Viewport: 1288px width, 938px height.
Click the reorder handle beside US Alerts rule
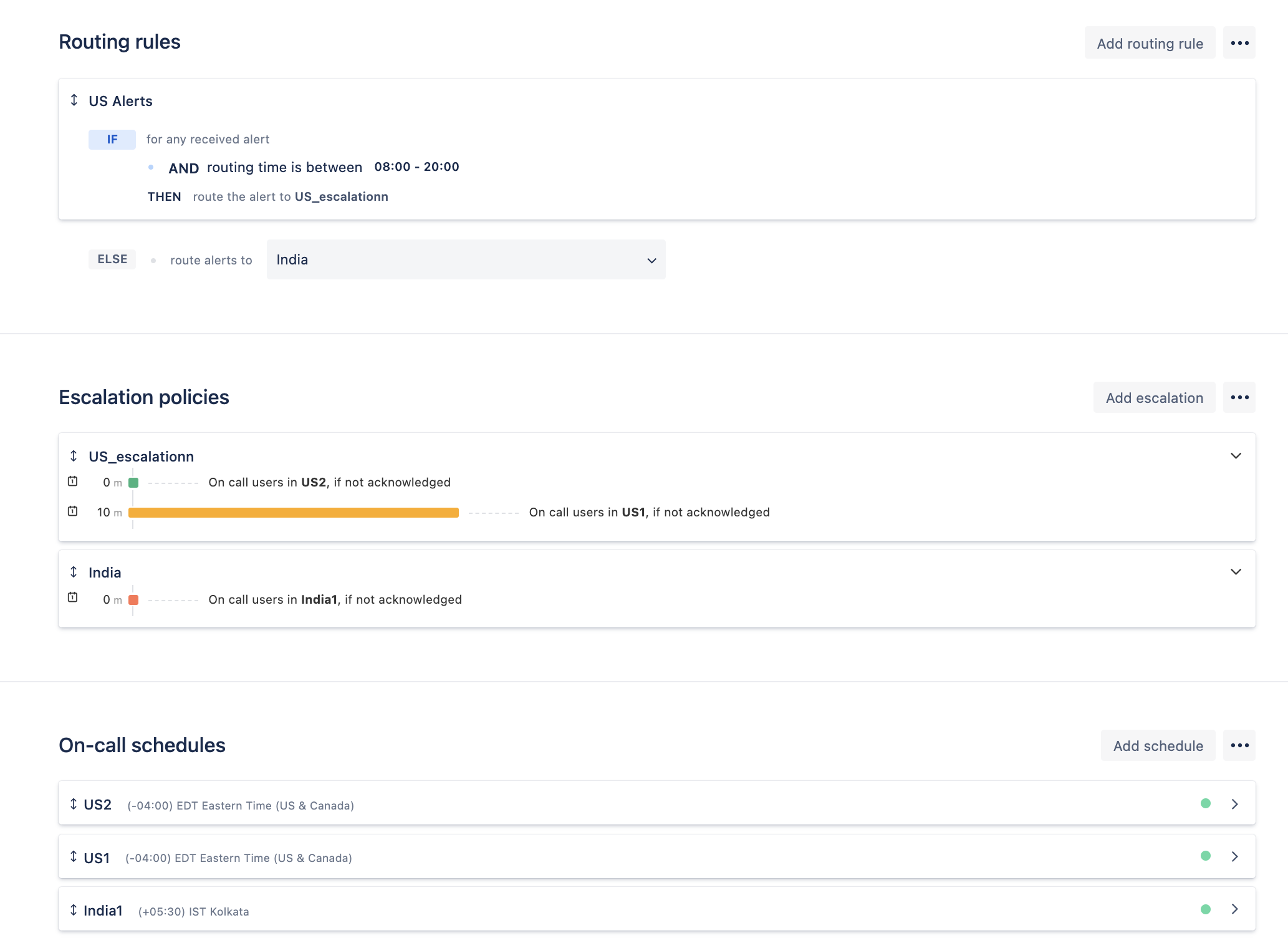pos(74,100)
